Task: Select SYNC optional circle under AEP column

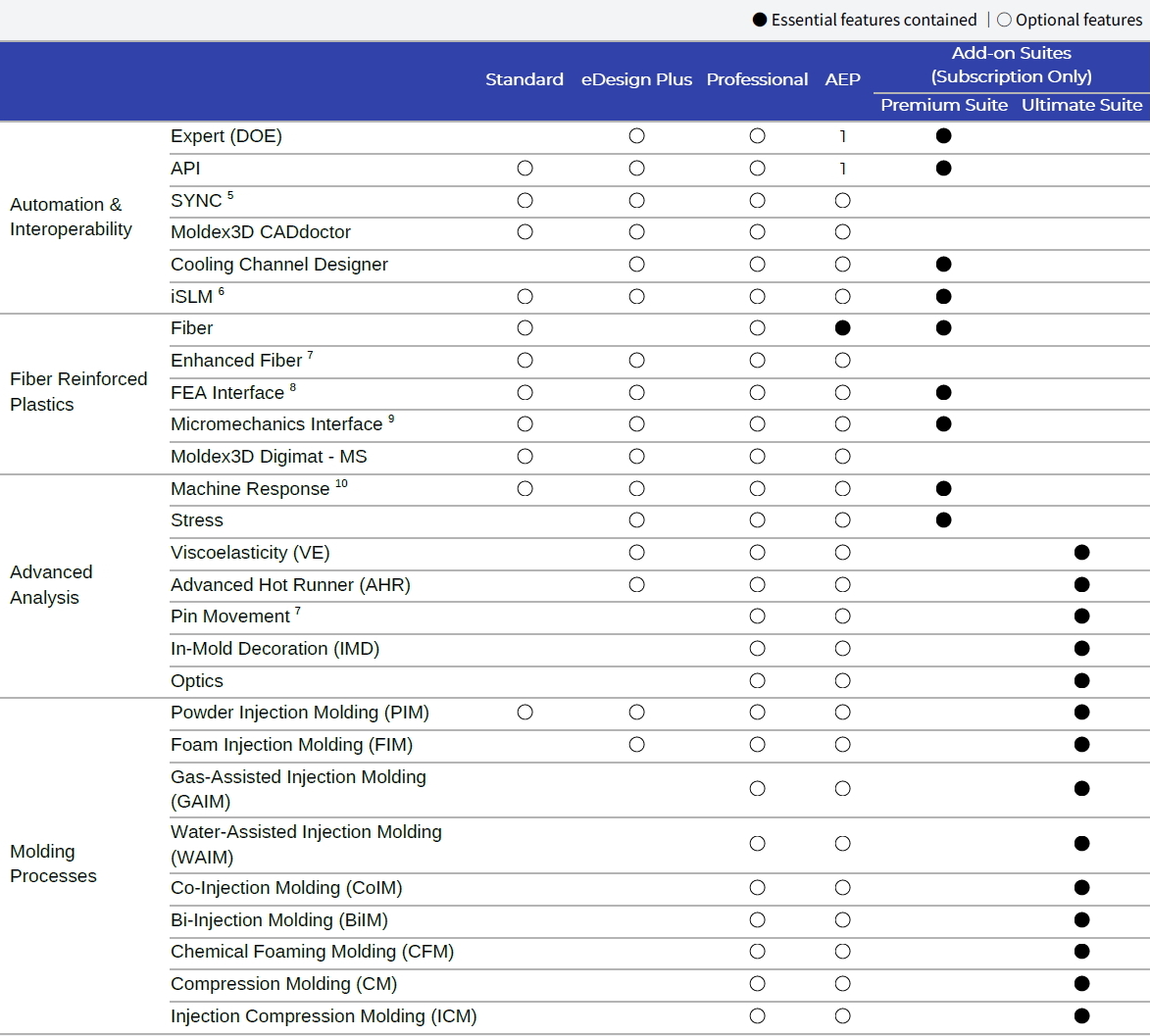Action: click(842, 201)
